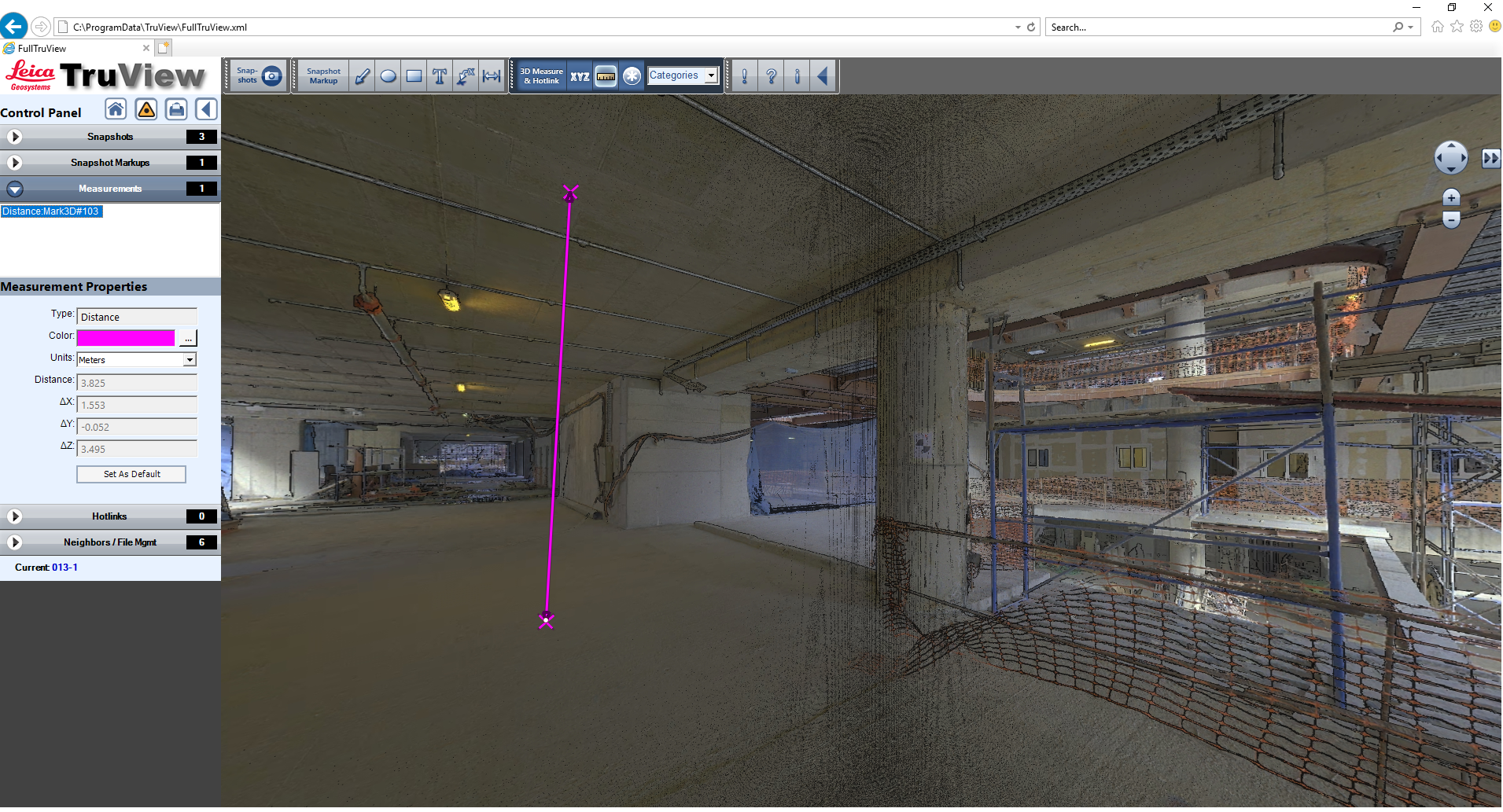1503x812 pixels.
Task: Click the ΔX value field 1.553
Action: click(x=137, y=405)
